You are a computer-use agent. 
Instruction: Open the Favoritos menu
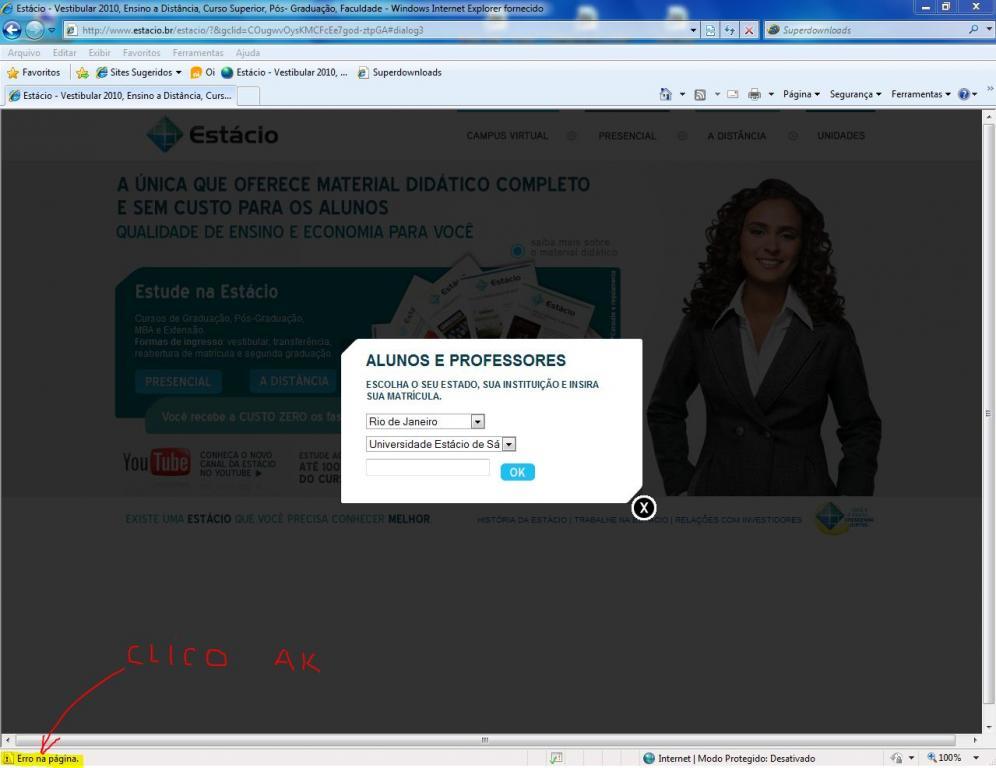click(141, 53)
